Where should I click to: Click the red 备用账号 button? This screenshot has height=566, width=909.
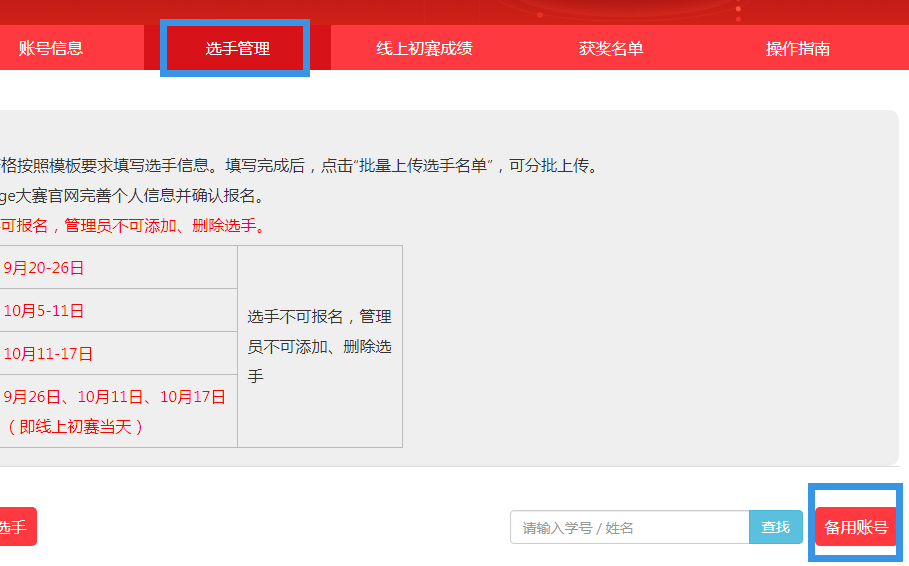coord(856,528)
